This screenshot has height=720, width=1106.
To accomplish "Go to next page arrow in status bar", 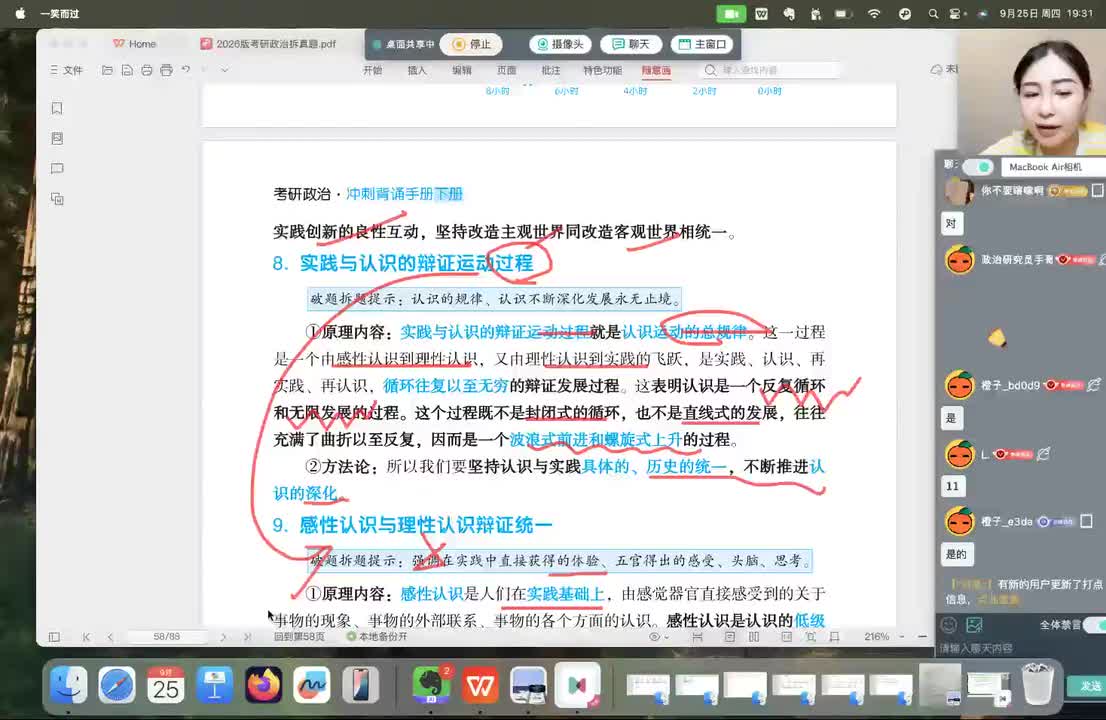I will click(224, 637).
